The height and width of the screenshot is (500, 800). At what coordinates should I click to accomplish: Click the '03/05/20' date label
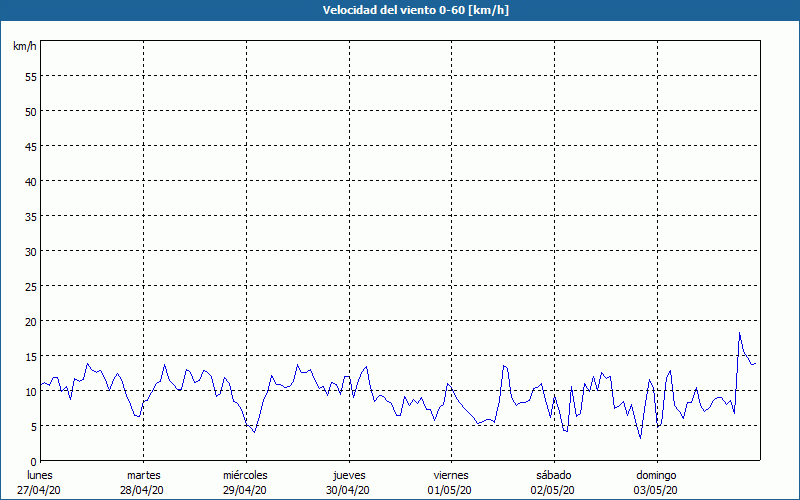(656, 490)
